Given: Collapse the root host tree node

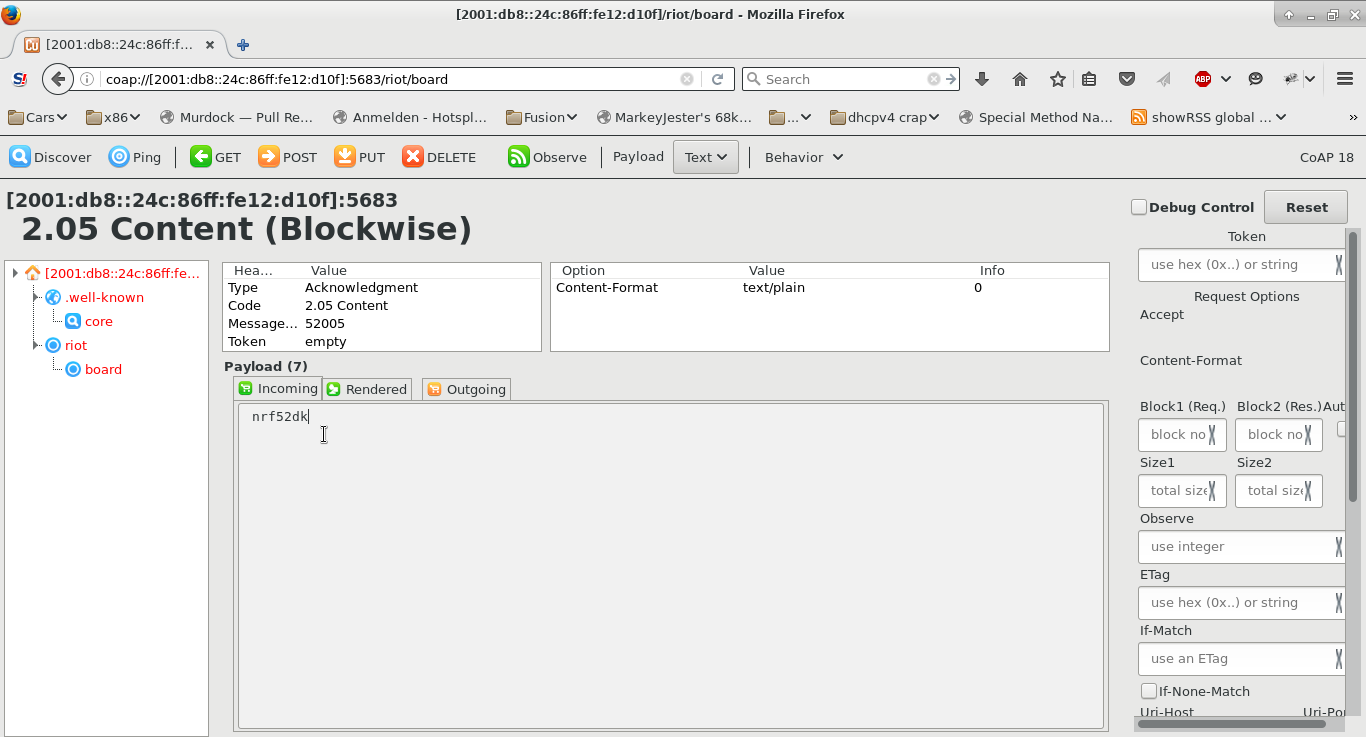Looking at the screenshot, I should tap(15, 273).
